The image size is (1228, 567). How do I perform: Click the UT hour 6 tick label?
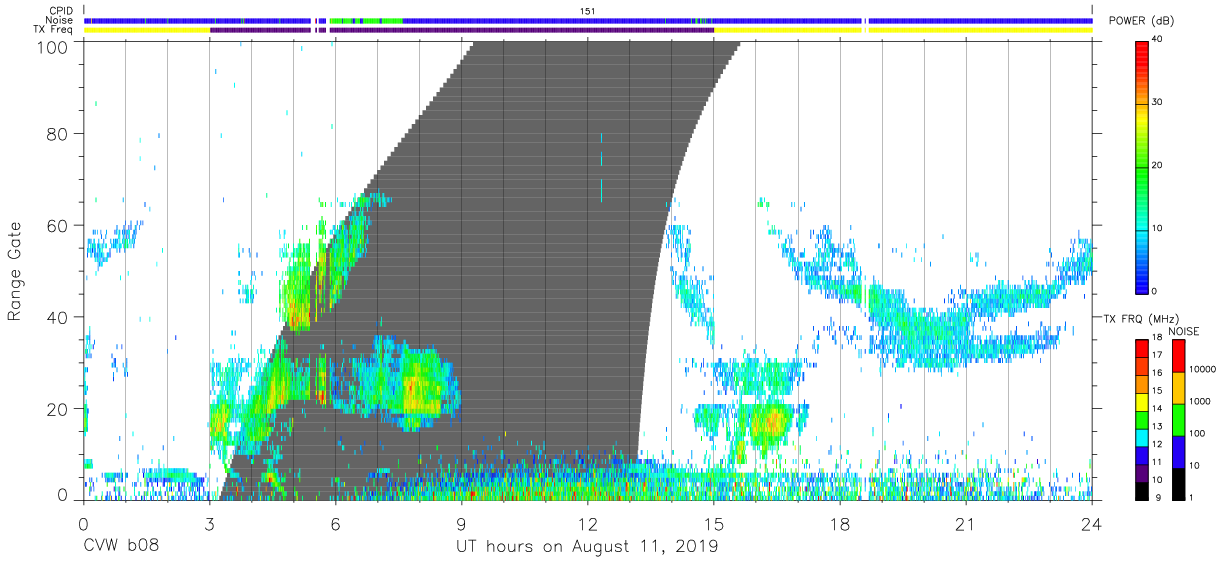(x=335, y=523)
